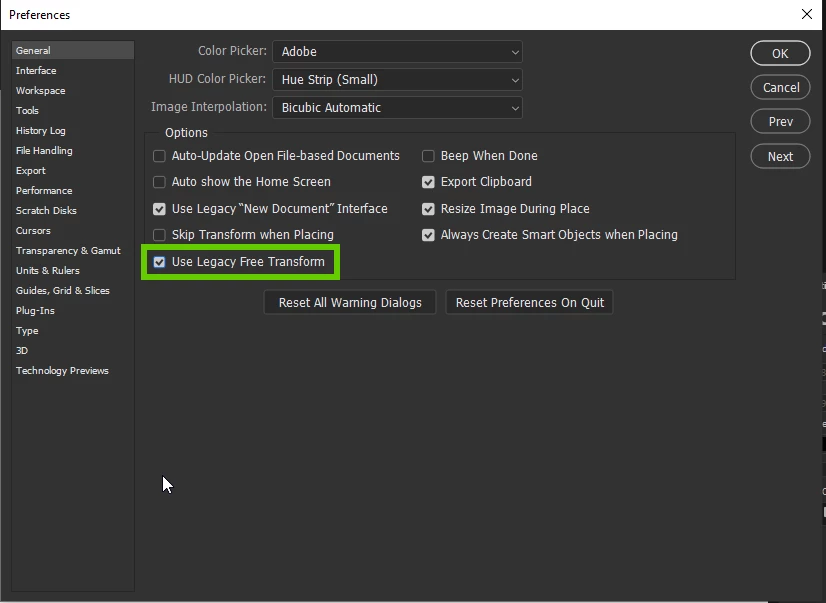Open the Color Picker dropdown

397,52
